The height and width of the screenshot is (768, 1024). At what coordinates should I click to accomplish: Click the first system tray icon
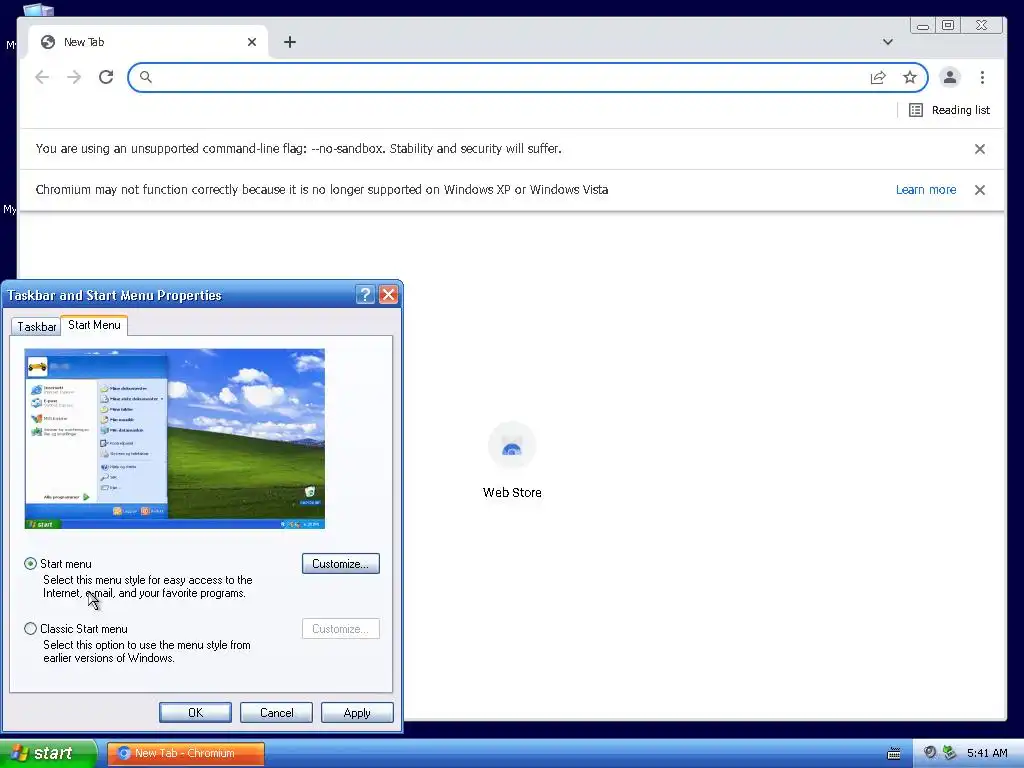pyautogui.click(x=929, y=752)
